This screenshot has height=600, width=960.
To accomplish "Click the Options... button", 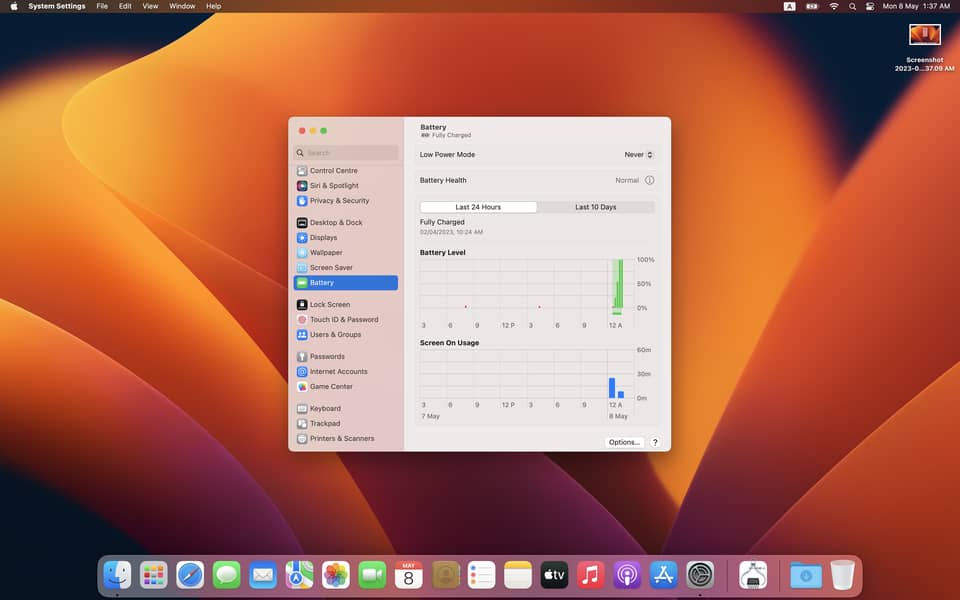I will 624,442.
